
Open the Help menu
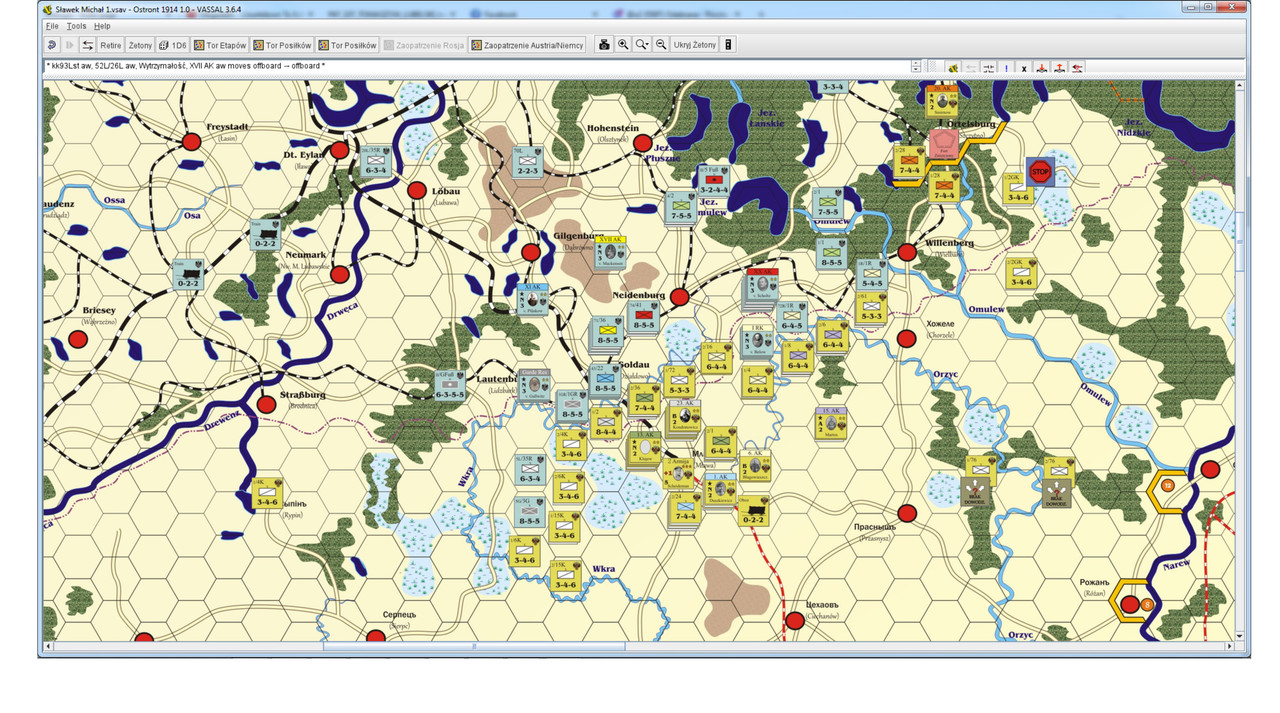click(x=102, y=26)
